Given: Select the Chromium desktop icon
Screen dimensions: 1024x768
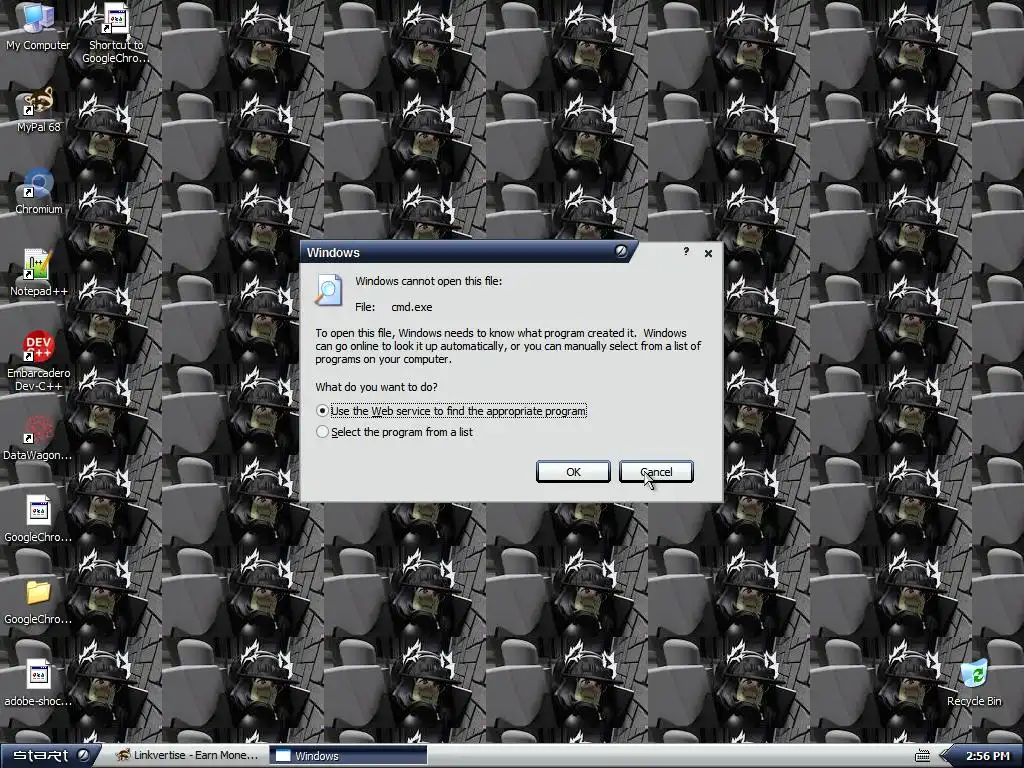Looking at the screenshot, I should (x=38, y=192).
